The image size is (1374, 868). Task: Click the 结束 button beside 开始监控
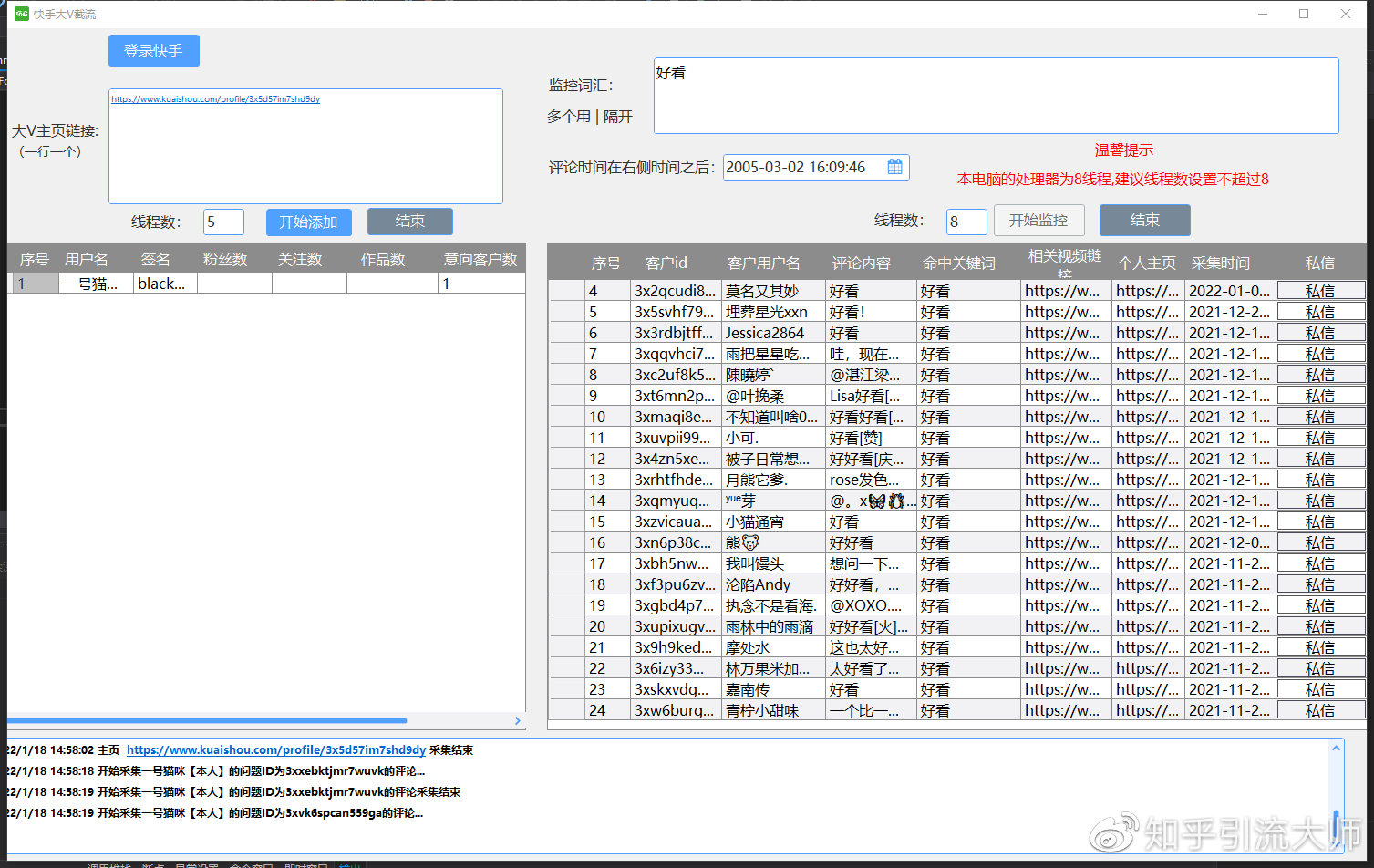(x=1145, y=220)
